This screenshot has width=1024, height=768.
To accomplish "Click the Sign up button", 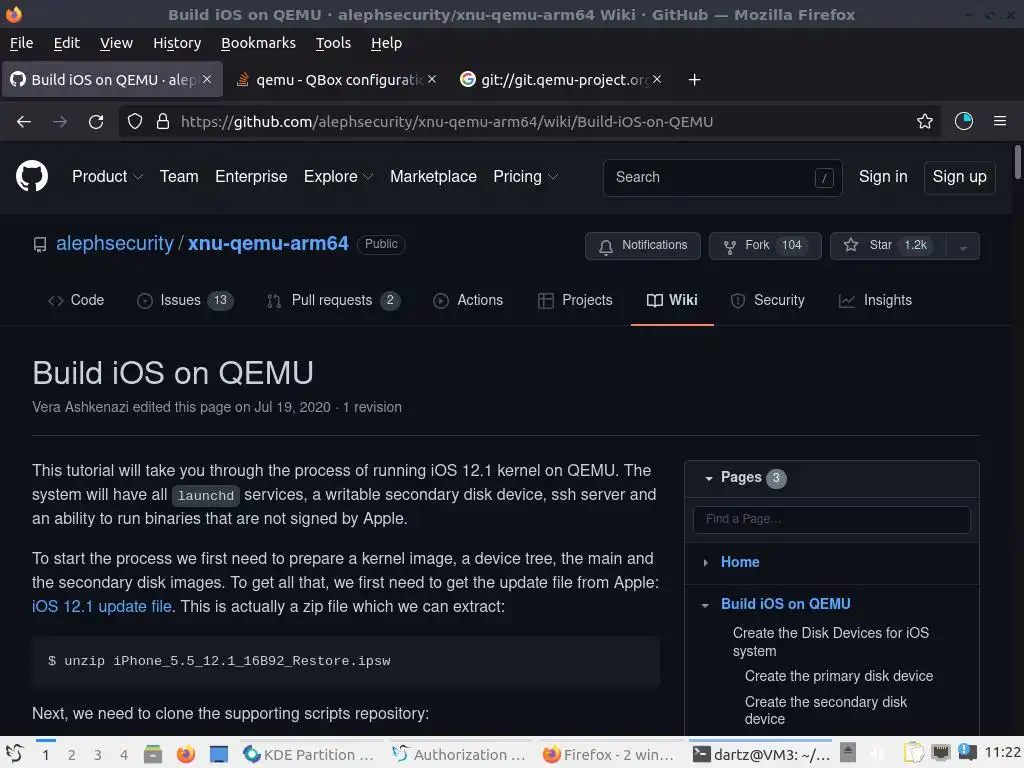I will click(959, 177).
